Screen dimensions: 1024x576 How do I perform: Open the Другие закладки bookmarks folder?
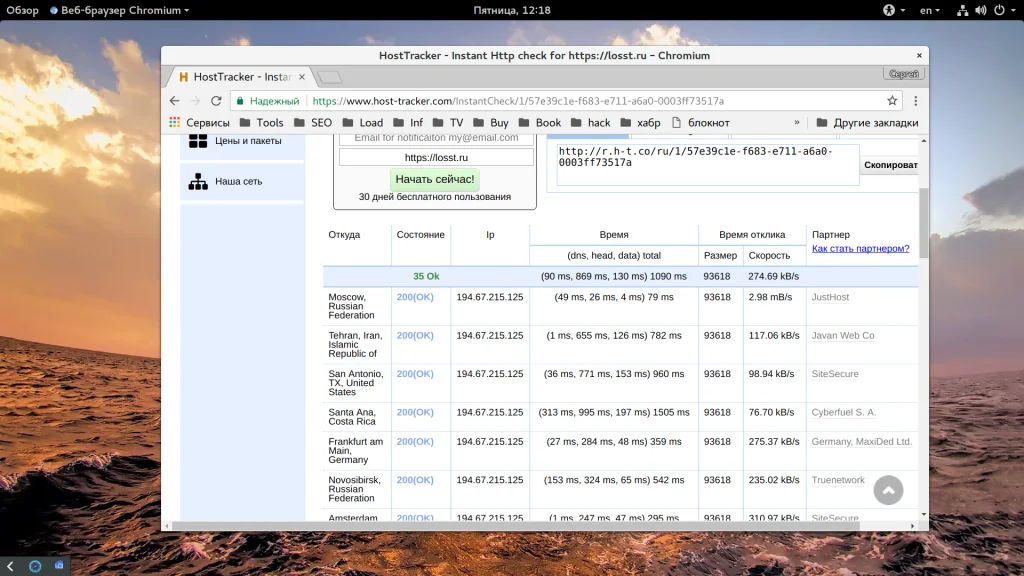click(866, 123)
